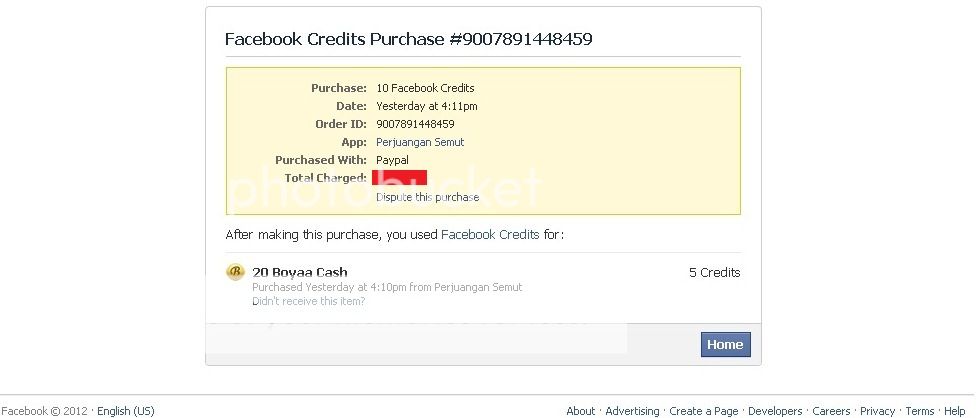
Task: Visit the Careers footer link
Action: coord(831,411)
